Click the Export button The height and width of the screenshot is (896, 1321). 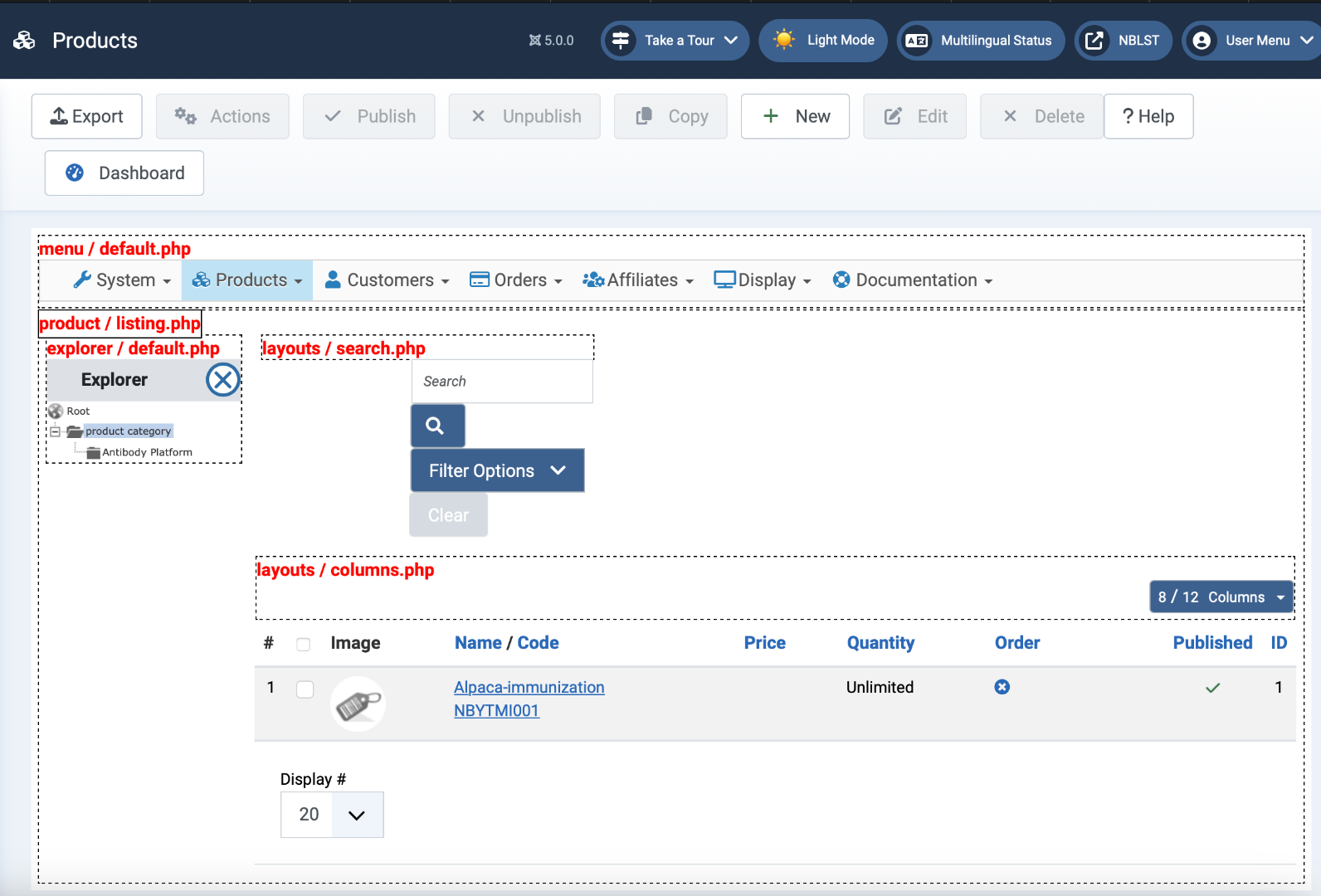[87, 116]
